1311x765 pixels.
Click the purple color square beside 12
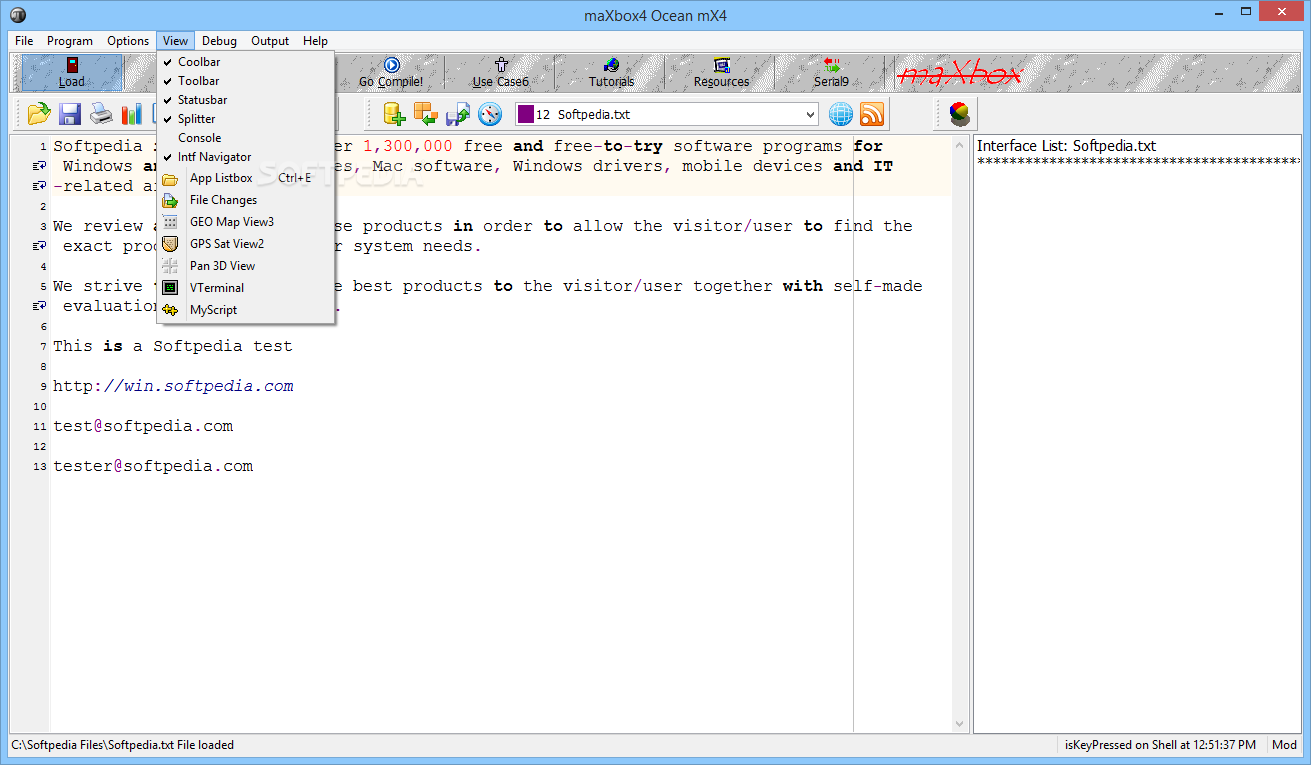tap(525, 114)
